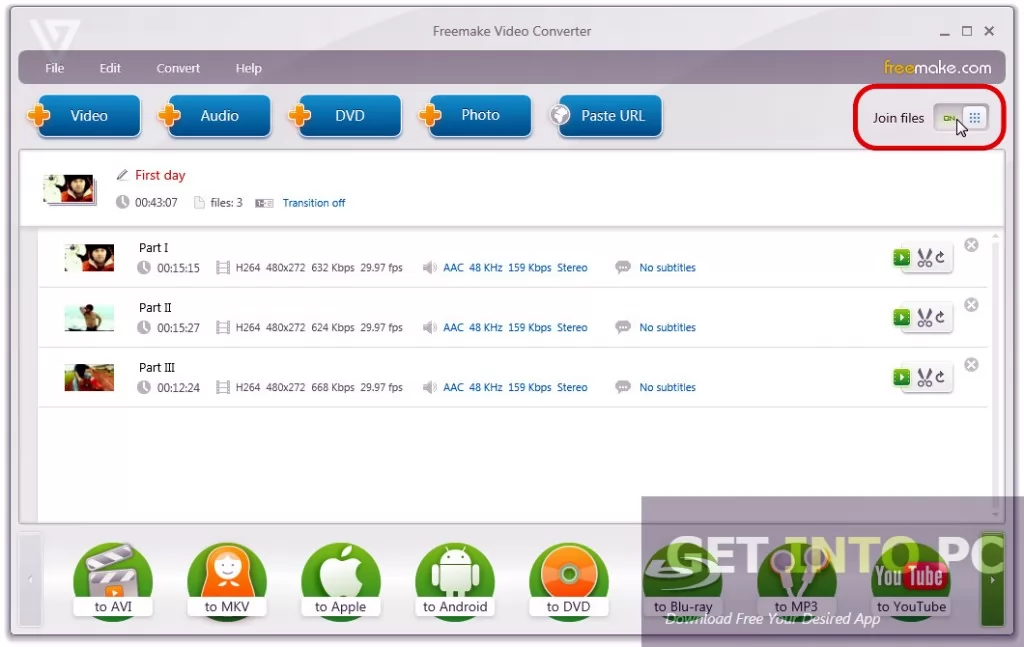Select the Part III file name
Viewport: 1024px width, 647px height.
coord(157,368)
